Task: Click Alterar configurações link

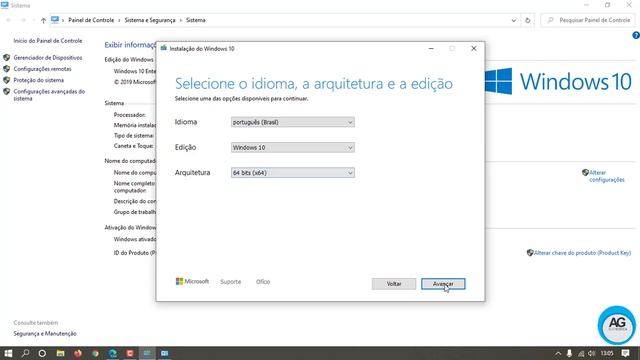Action: point(607,176)
